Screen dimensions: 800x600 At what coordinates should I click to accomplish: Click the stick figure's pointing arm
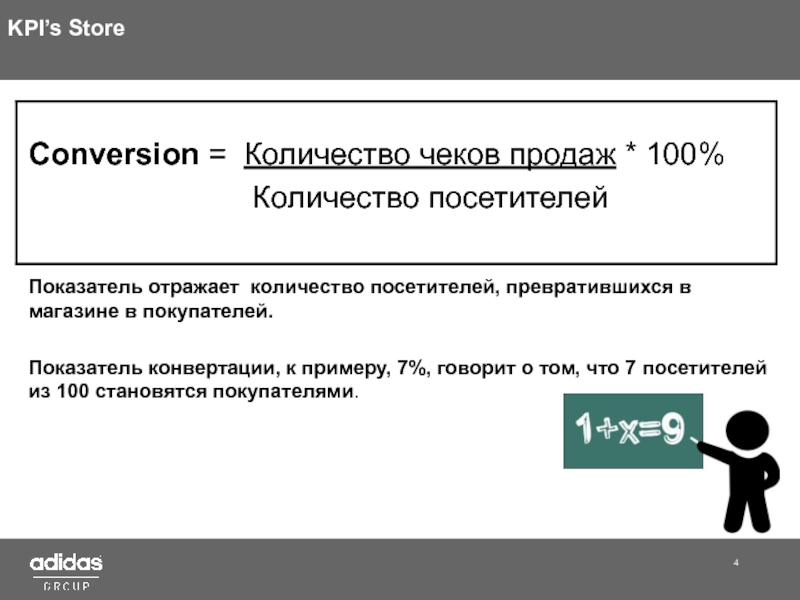pos(718,454)
